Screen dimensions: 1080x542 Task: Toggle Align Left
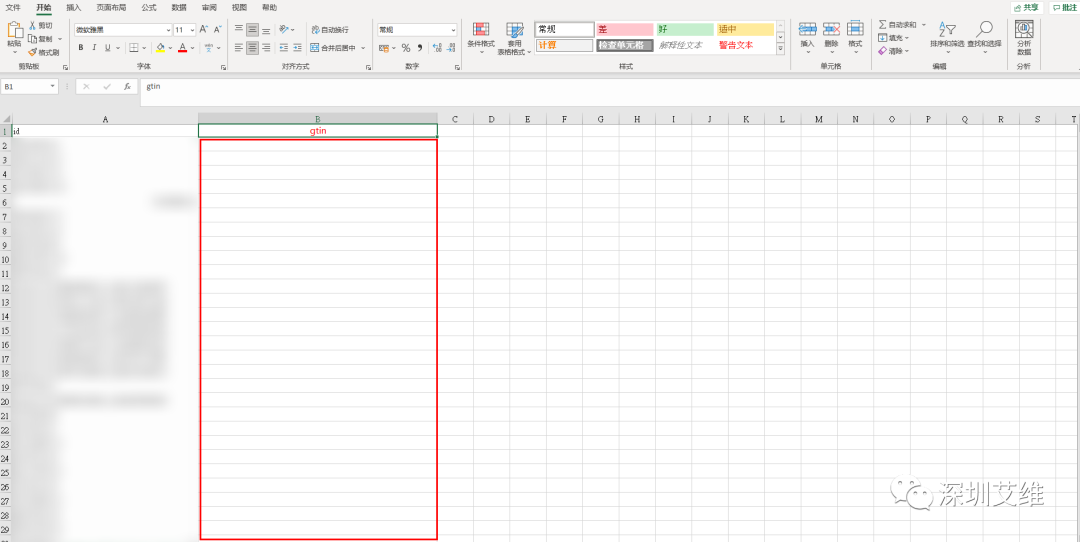tap(239, 48)
